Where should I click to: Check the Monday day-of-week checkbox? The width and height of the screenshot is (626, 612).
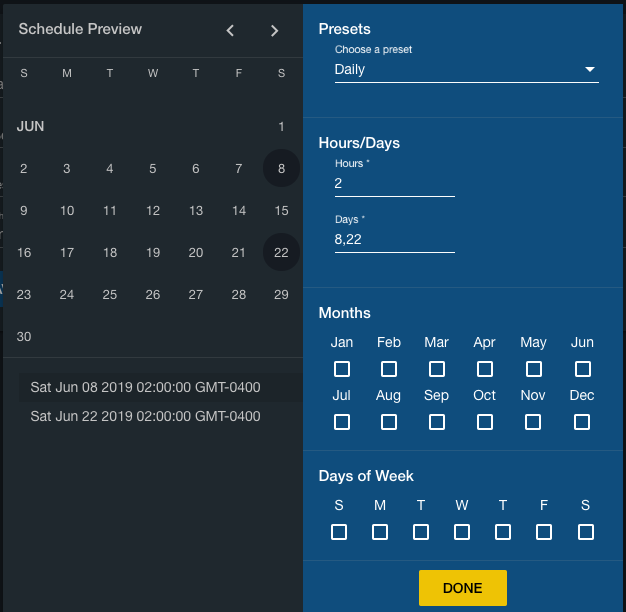pos(380,532)
